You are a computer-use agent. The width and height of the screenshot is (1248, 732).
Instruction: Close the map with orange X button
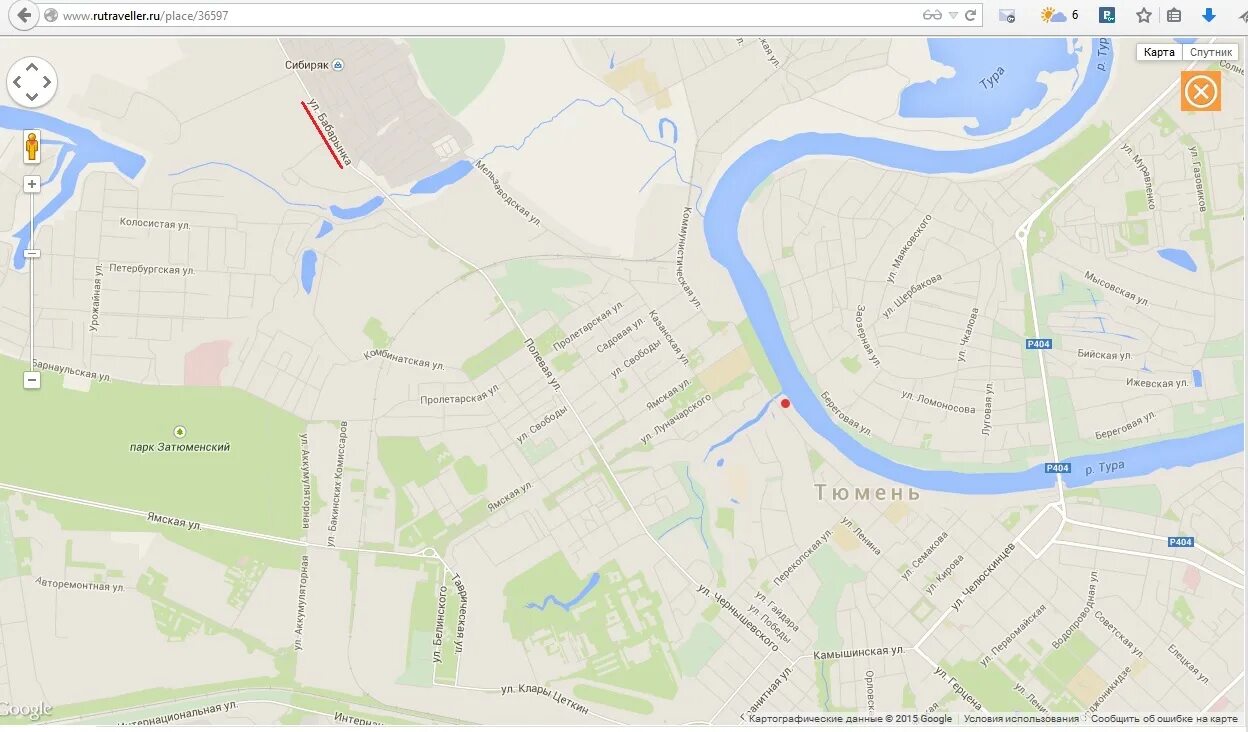pyautogui.click(x=1201, y=92)
